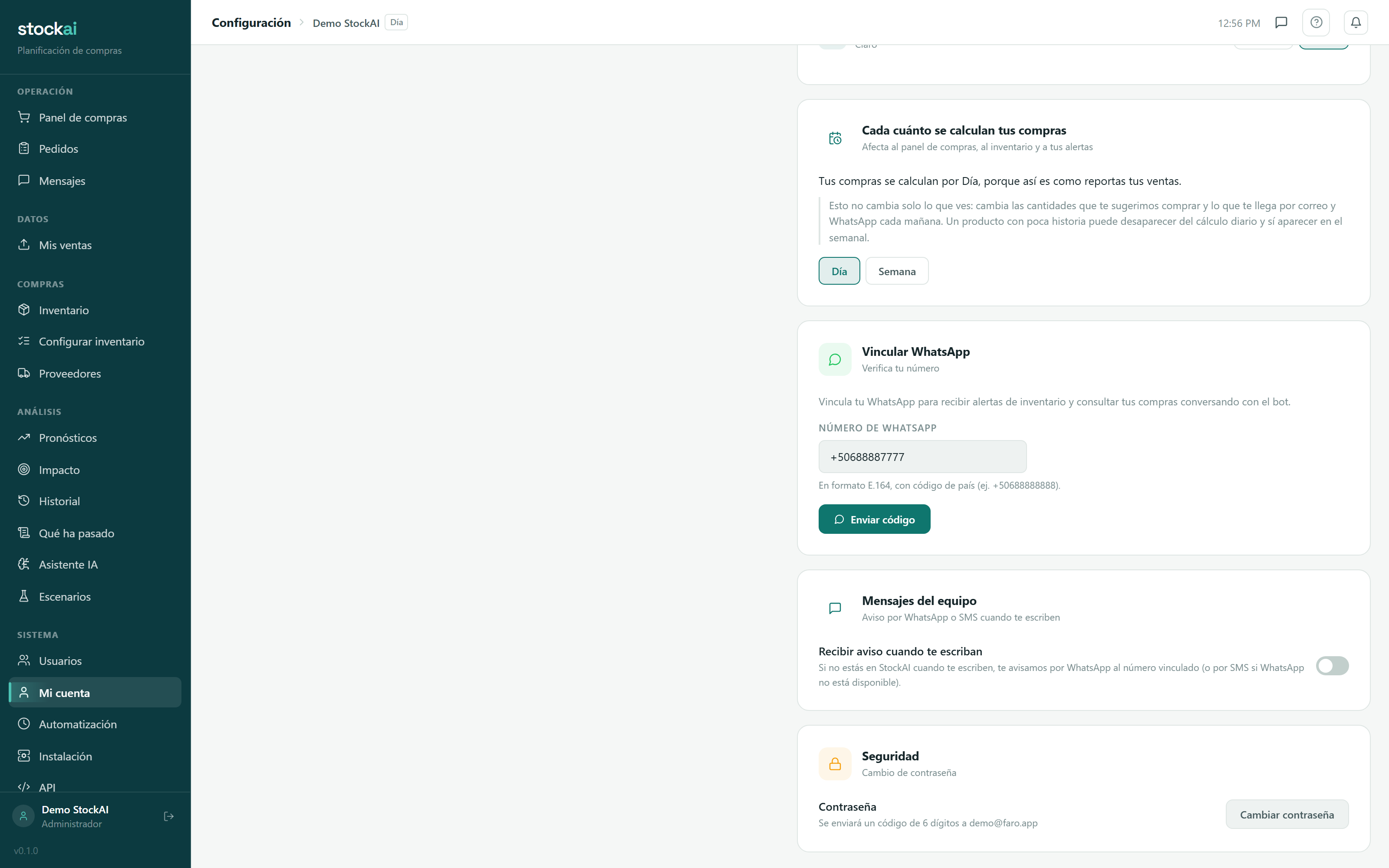Focus the Número de WhatsApp input field
1389x868 pixels.
(x=922, y=457)
